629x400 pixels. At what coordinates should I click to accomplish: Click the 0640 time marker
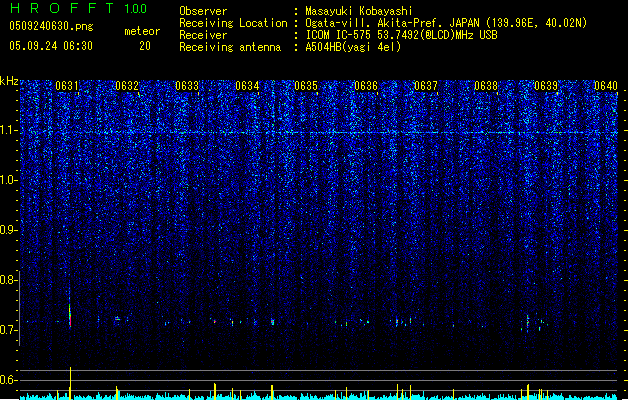606,86
